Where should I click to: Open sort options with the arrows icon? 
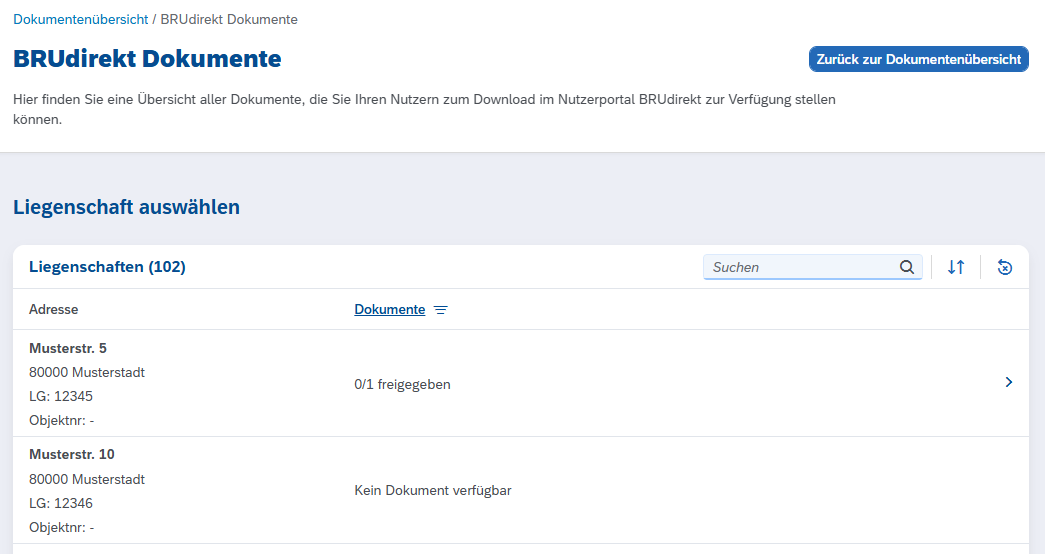click(956, 267)
